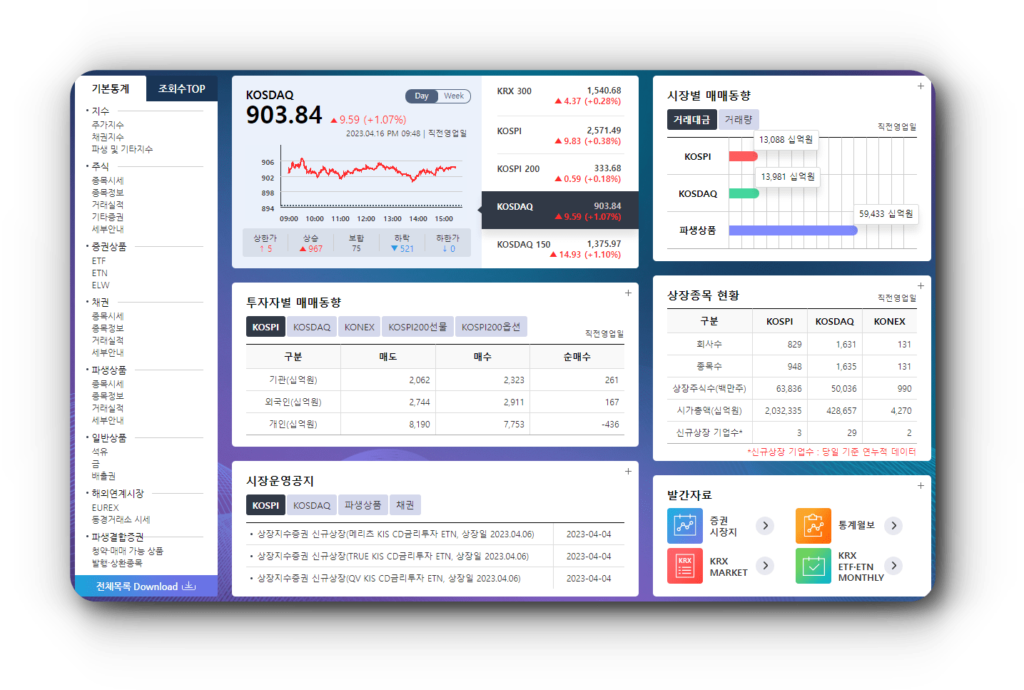This screenshot has width=1024, height=690.
Task: Select 파생상품 tab in 시장운영공지
Action: click(x=363, y=505)
